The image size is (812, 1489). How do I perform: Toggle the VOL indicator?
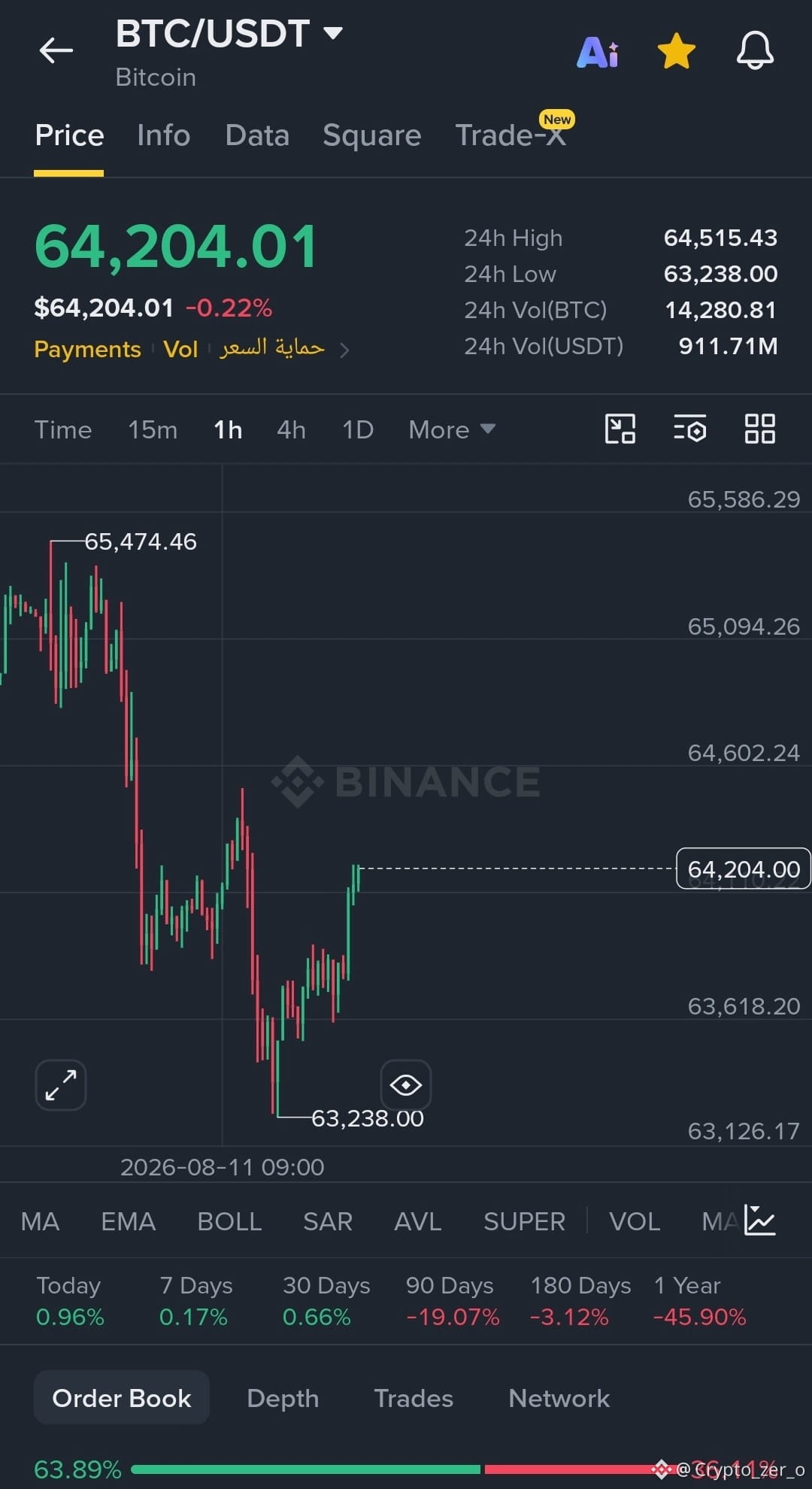pos(635,1221)
